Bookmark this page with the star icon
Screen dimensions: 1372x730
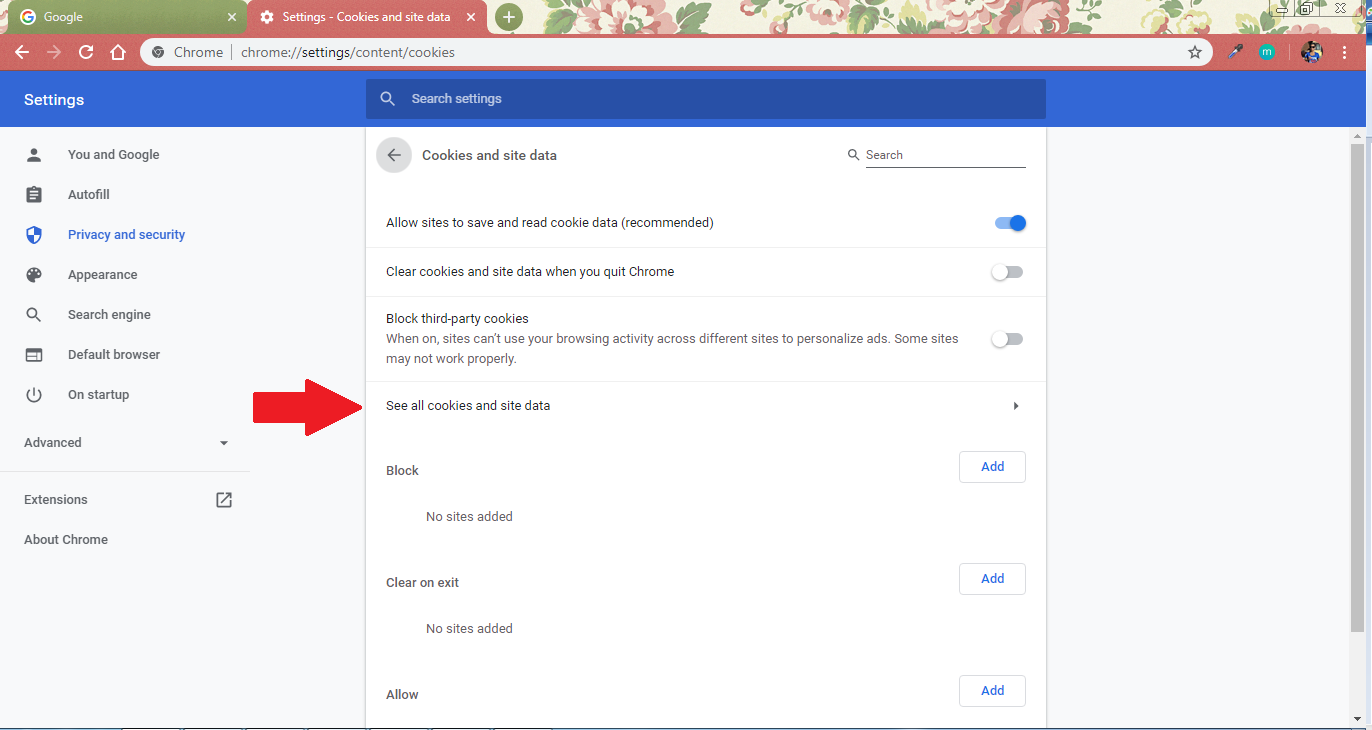point(1194,52)
